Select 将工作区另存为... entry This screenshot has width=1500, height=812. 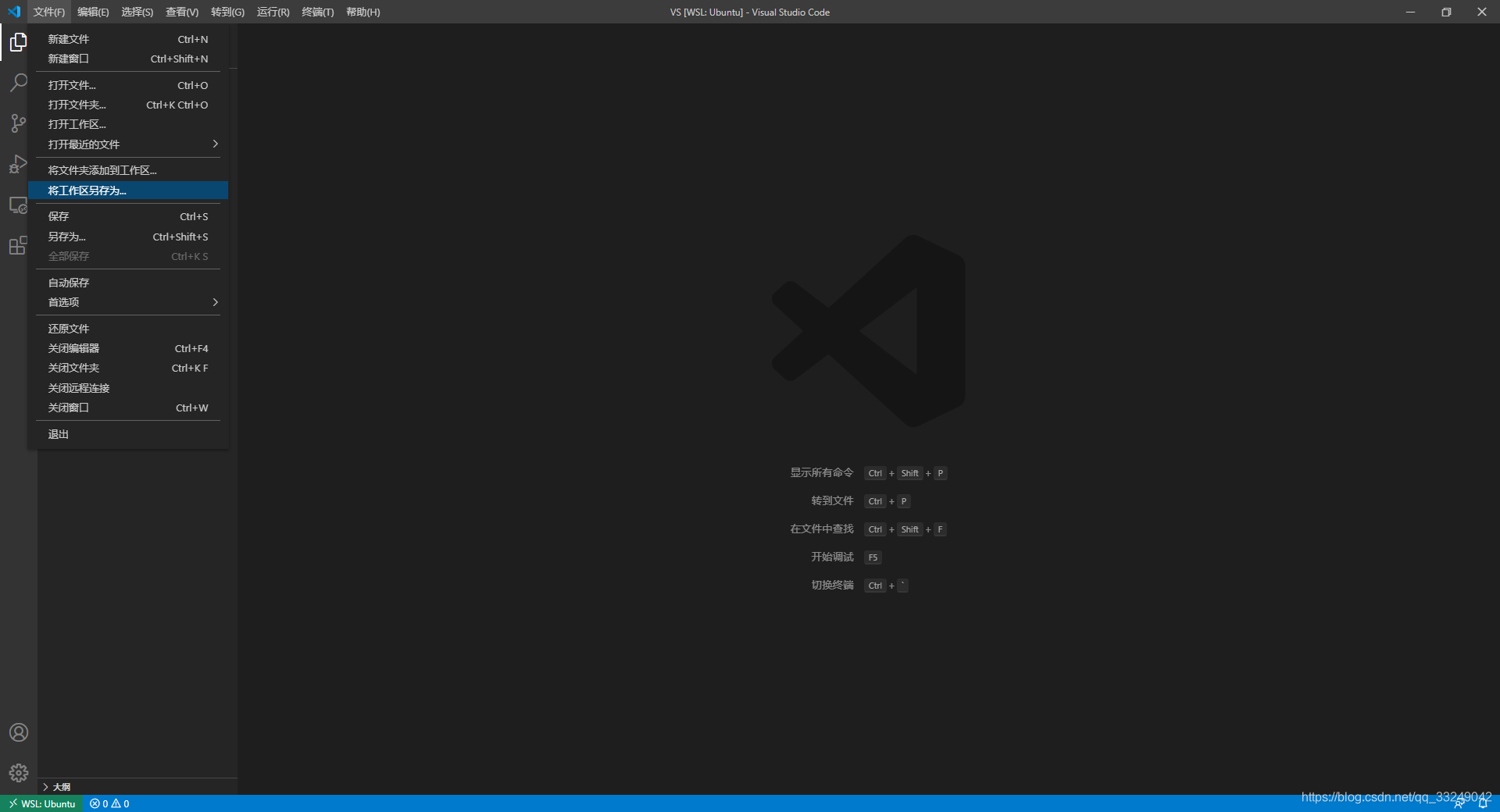tap(128, 191)
